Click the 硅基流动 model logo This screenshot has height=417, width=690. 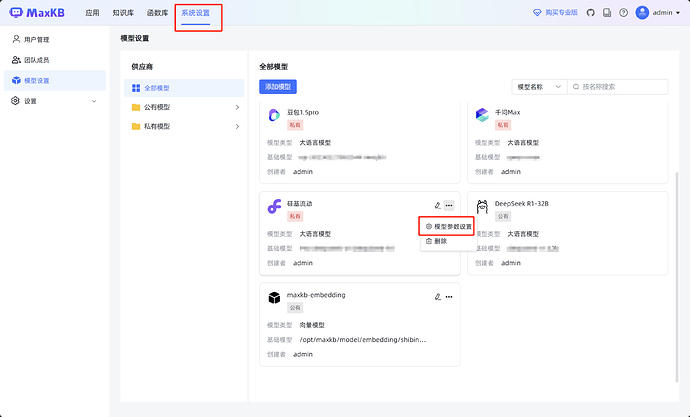click(x=274, y=206)
